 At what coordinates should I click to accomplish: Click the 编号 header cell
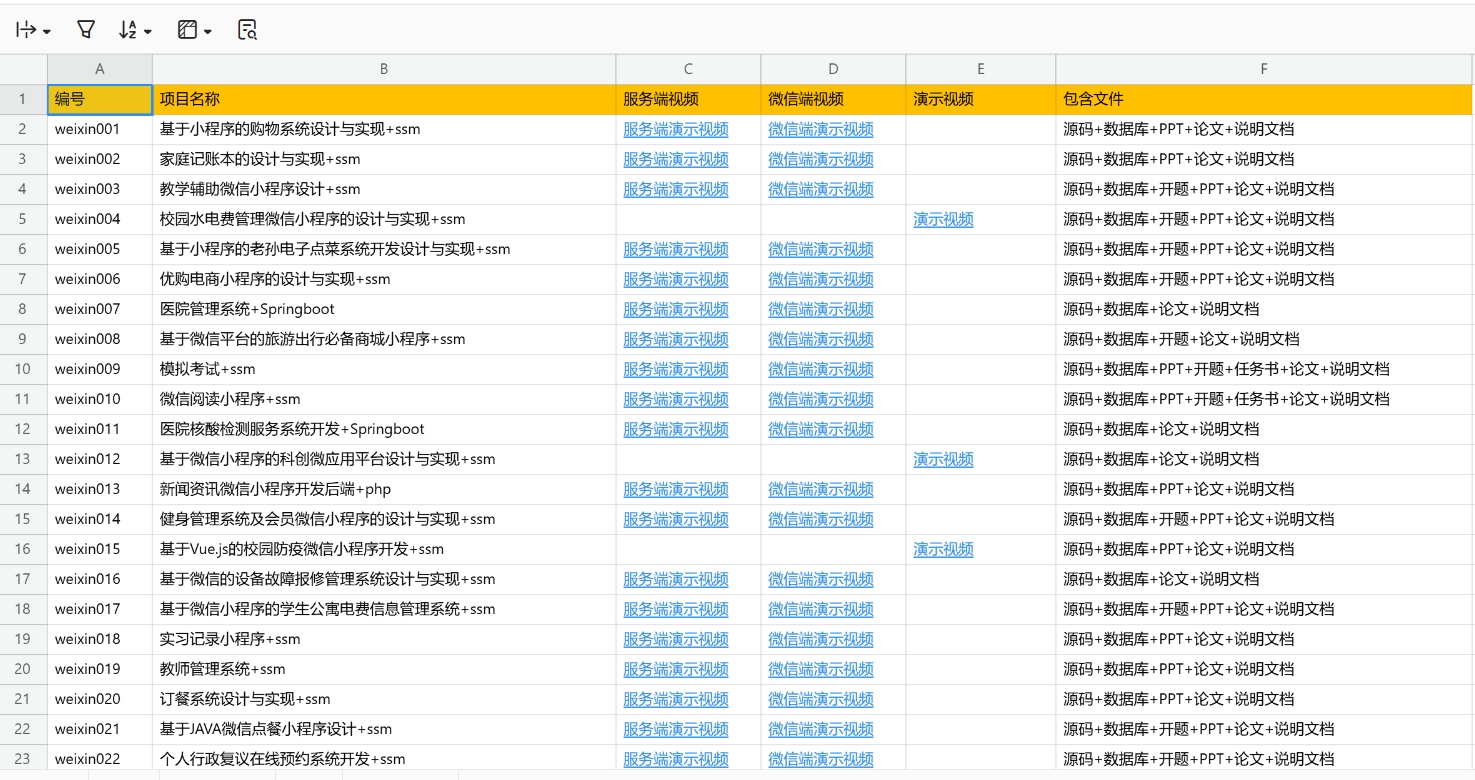(100, 99)
